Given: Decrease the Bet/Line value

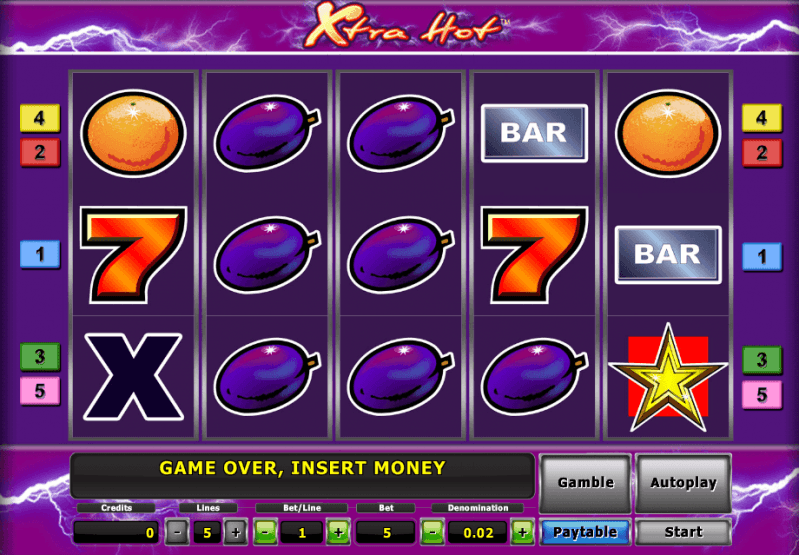Looking at the screenshot, I should point(265,533).
